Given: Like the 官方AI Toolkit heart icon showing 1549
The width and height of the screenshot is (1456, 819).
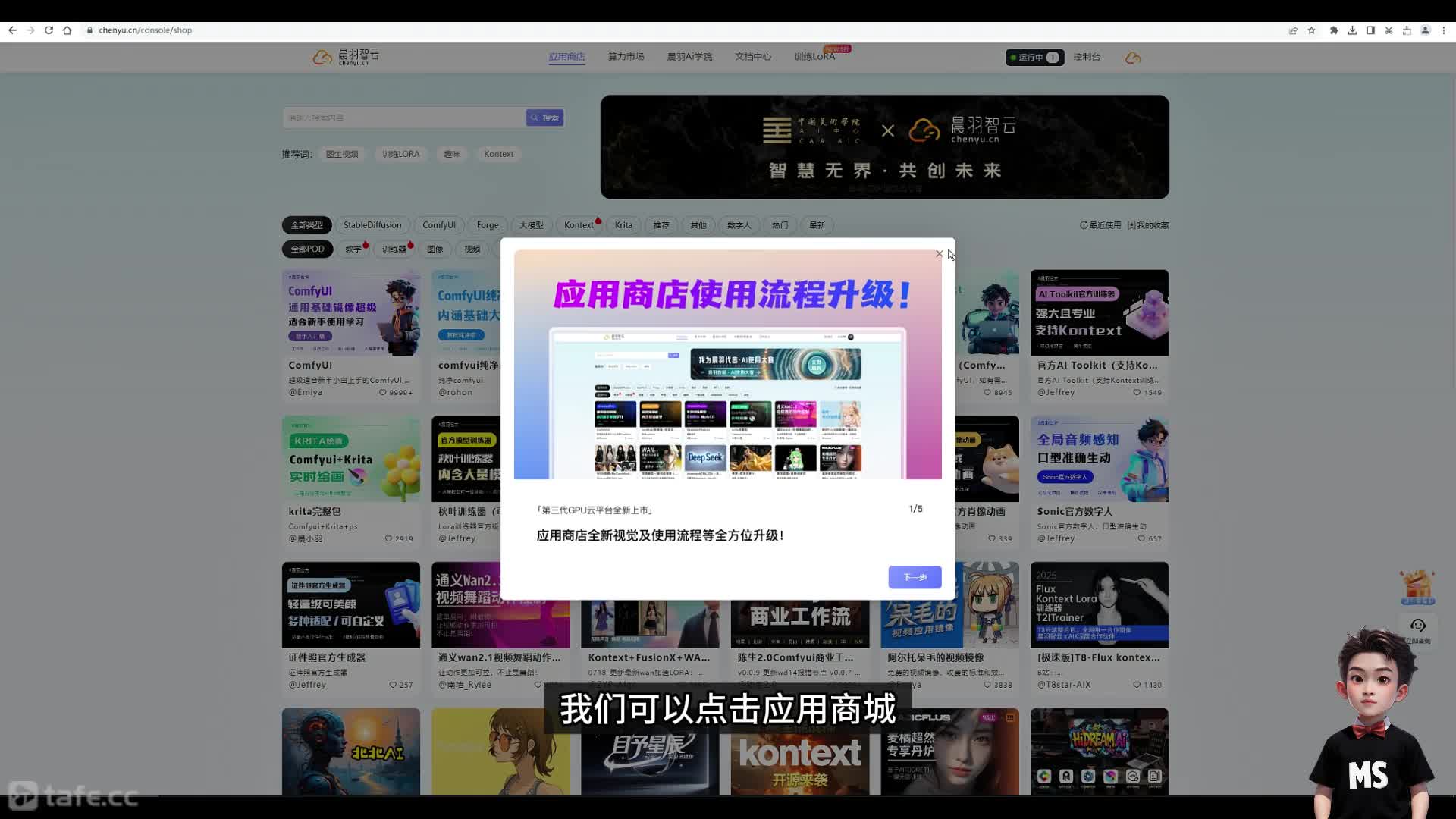Looking at the screenshot, I should (x=1137, y=393).
